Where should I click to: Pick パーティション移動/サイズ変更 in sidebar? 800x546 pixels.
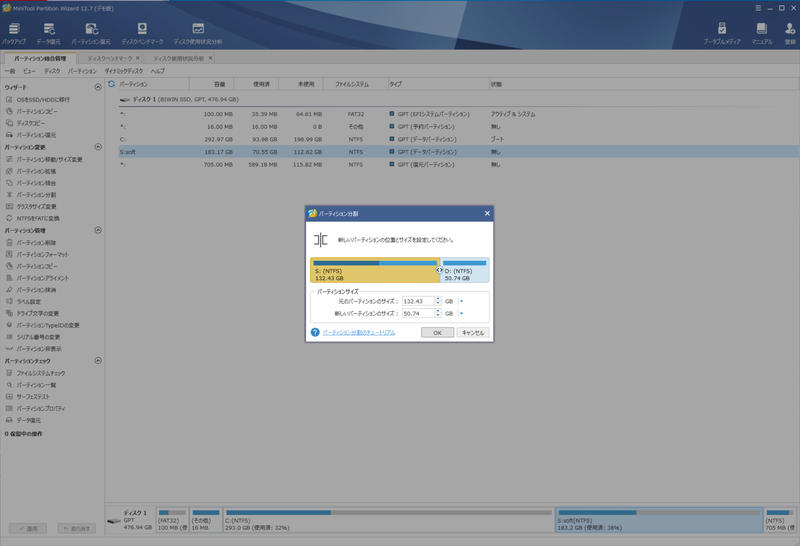tap(49, 159)
